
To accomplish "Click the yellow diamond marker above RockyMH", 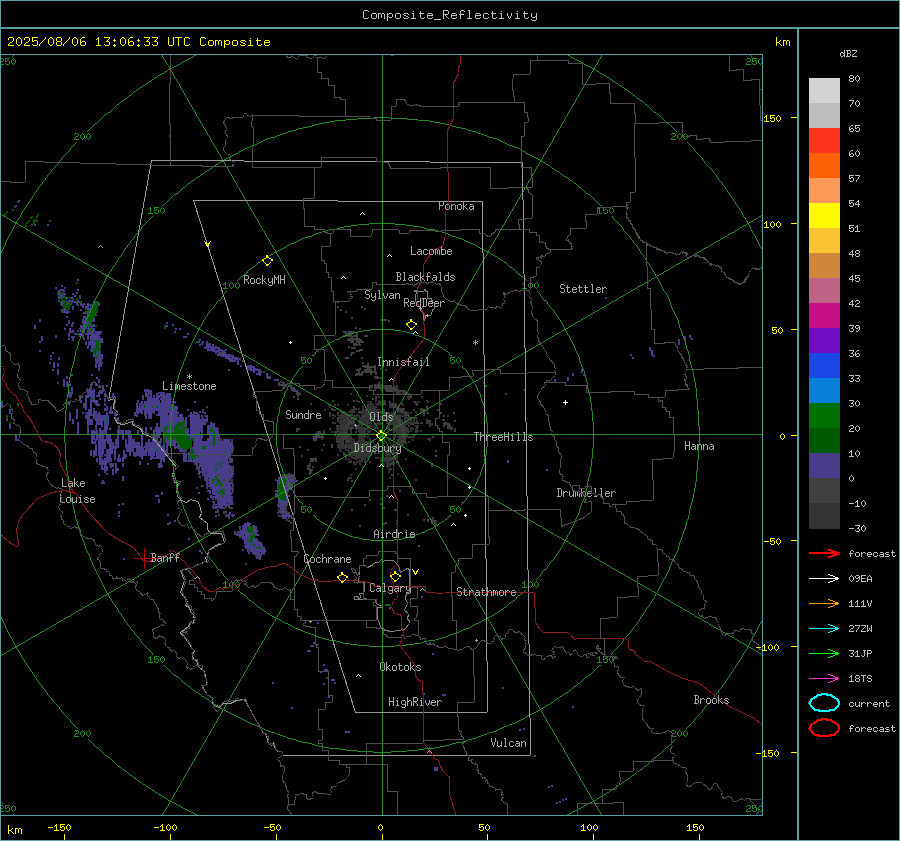I will click(267, 261).
